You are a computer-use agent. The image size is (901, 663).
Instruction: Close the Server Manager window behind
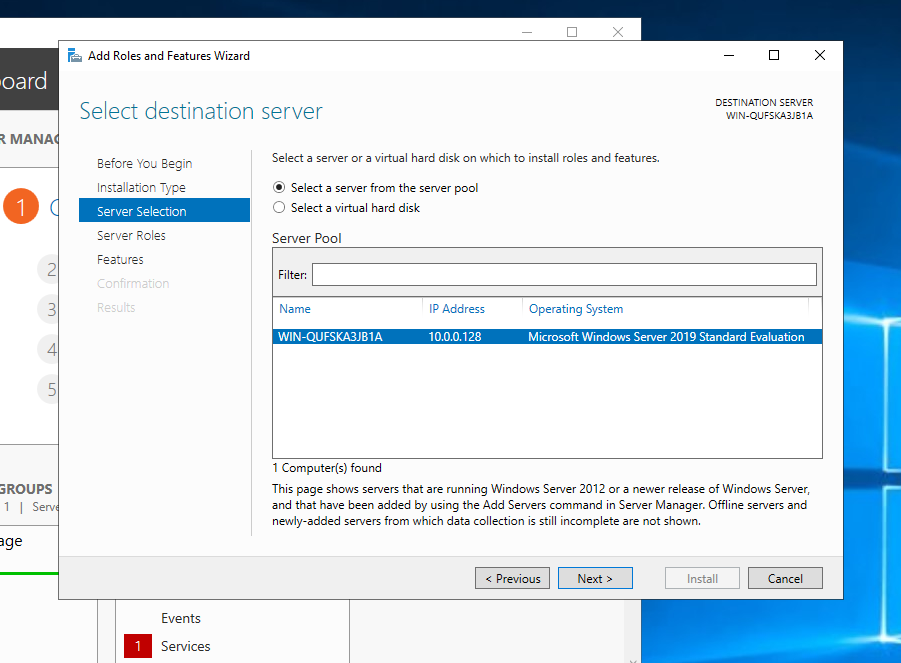point(618,32)
